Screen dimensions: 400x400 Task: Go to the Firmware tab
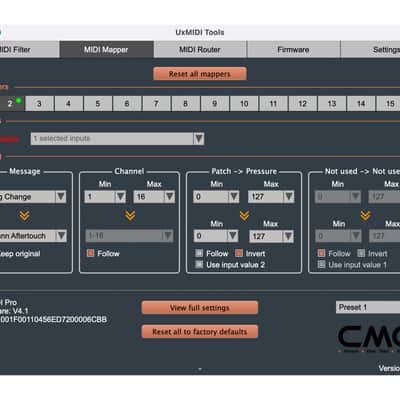(293, 50)
